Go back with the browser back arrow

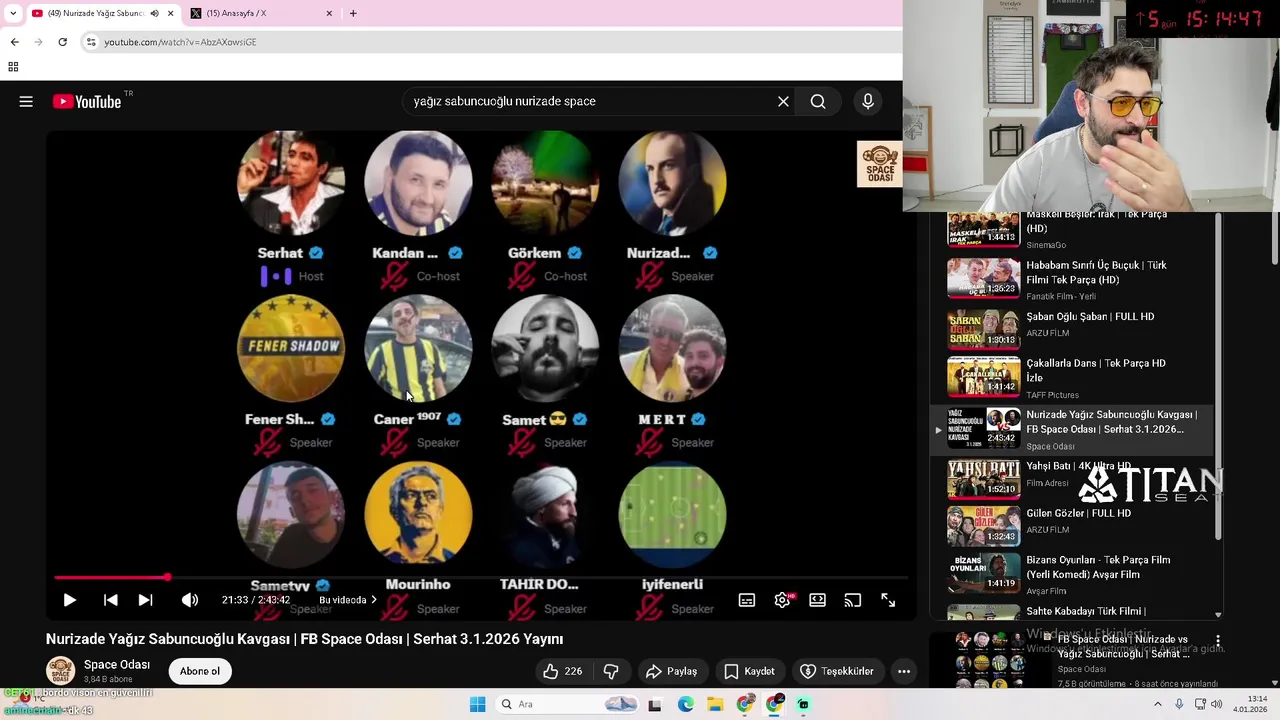click(14, 42)
